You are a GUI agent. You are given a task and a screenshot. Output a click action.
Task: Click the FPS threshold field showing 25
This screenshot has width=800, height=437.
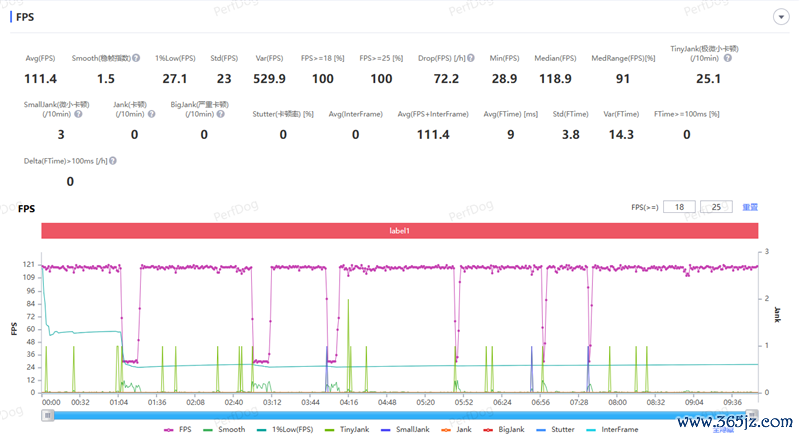(716, 207)
